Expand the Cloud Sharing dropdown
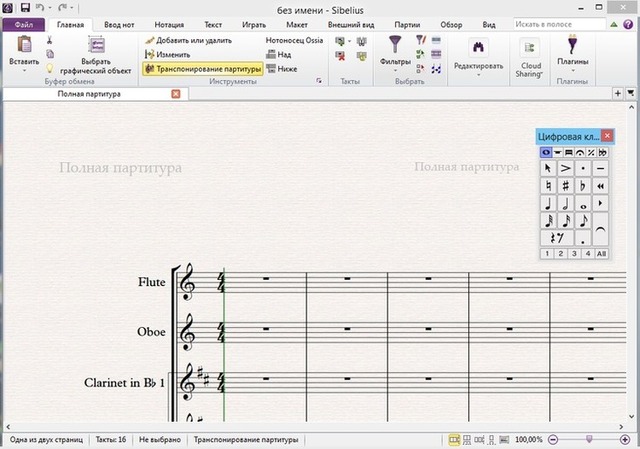This screenshot has width=640, height=449. 529,74
